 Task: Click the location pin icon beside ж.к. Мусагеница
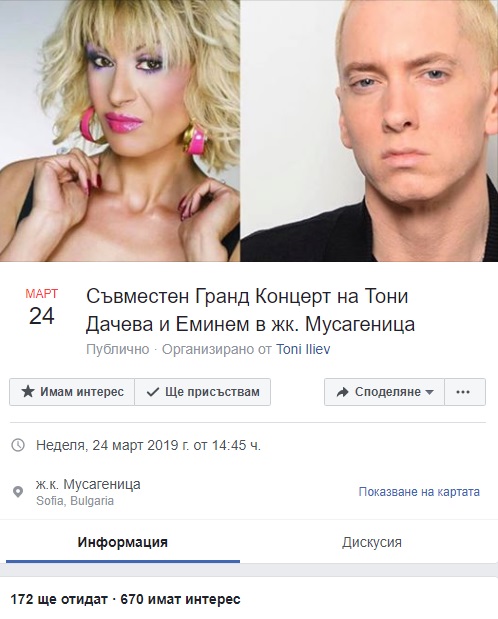tap(18, 492)
